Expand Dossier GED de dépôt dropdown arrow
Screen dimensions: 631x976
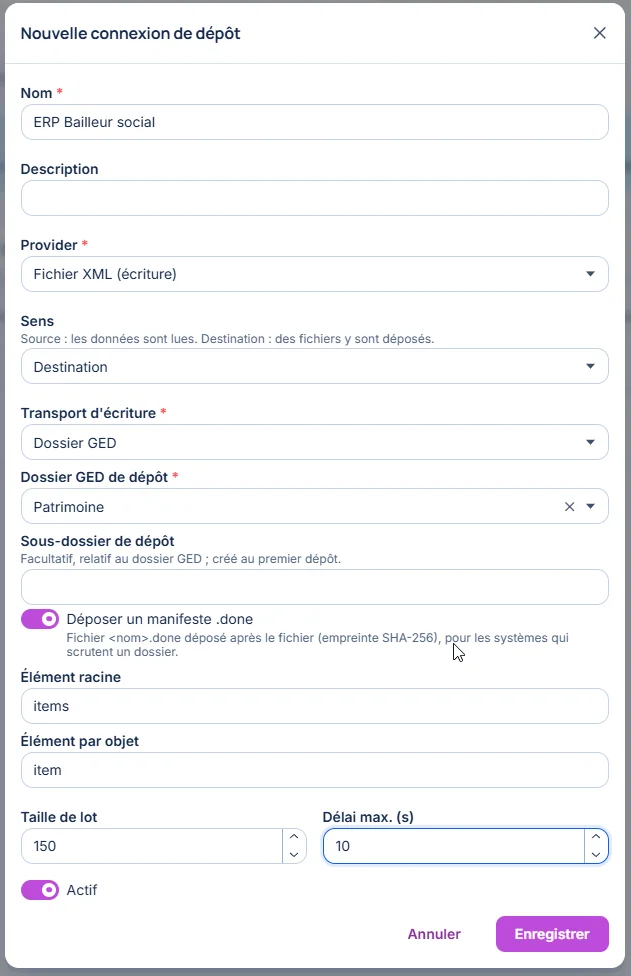pos(591,507)
